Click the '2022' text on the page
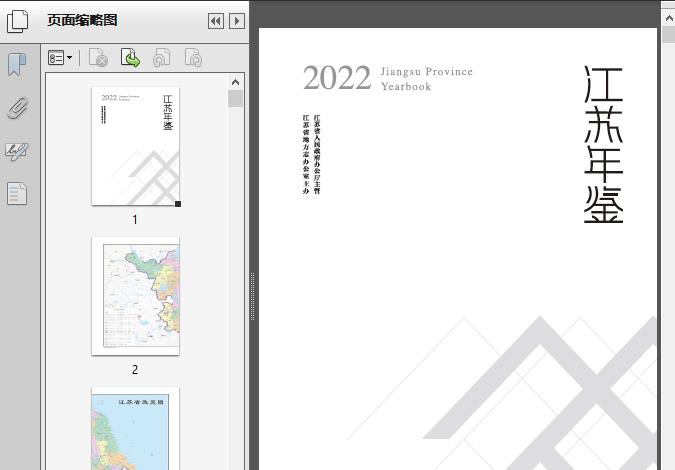The image size is (675, 470). coord(337,78)
